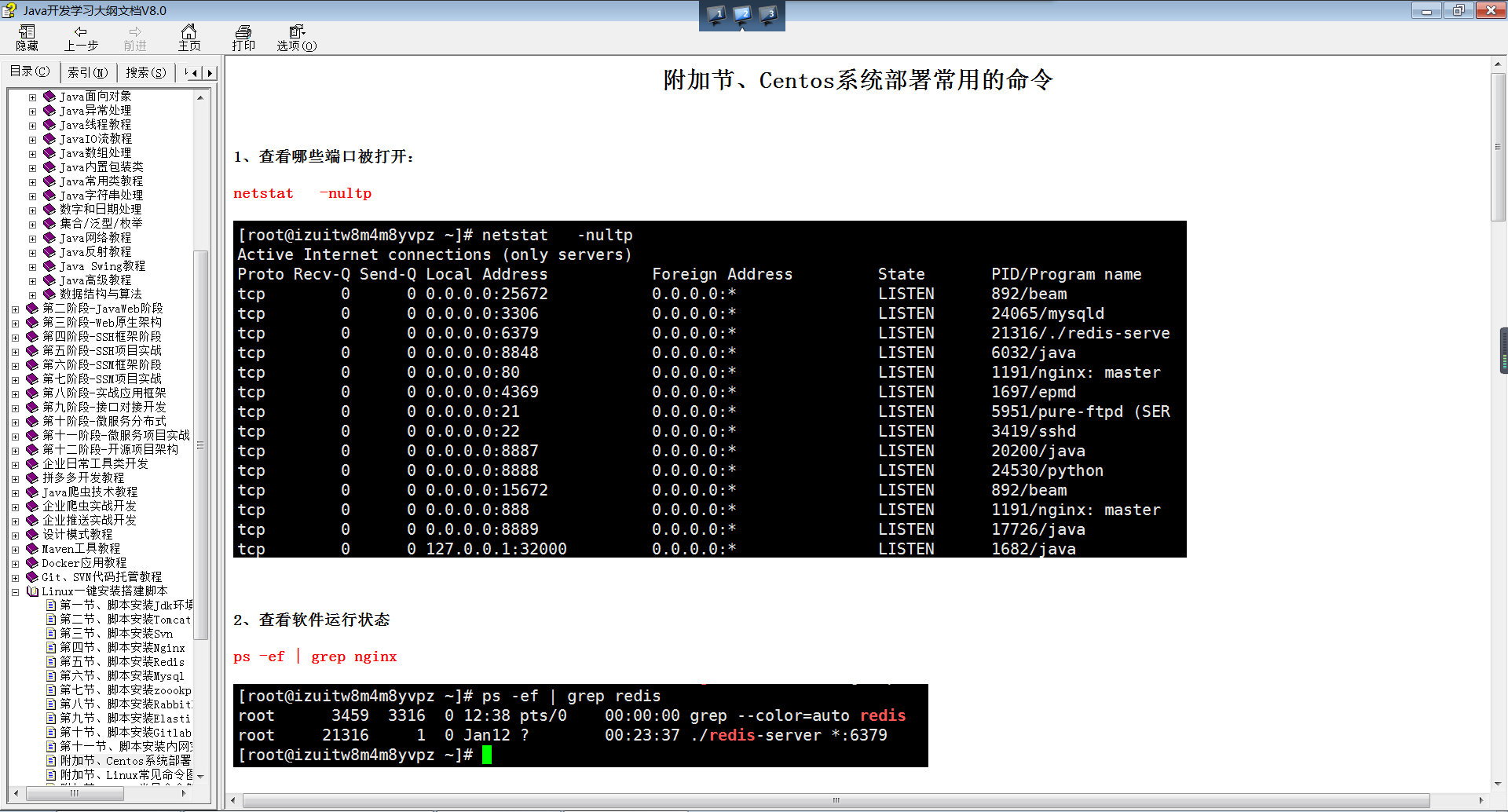Open 第七节、脚本安装zookeeper page
This screenshot has height=812, width=1508.
(x=126, y=690)
